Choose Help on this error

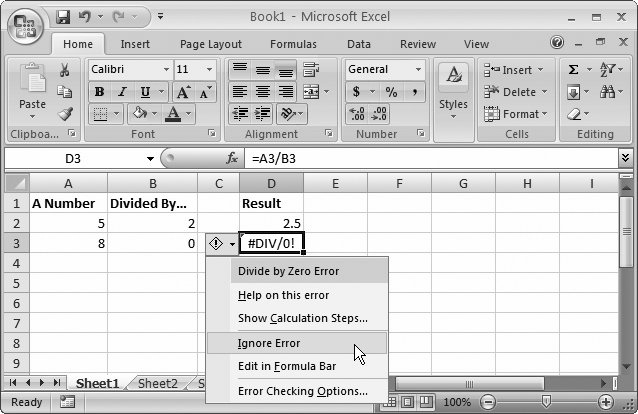coord(297,295)
